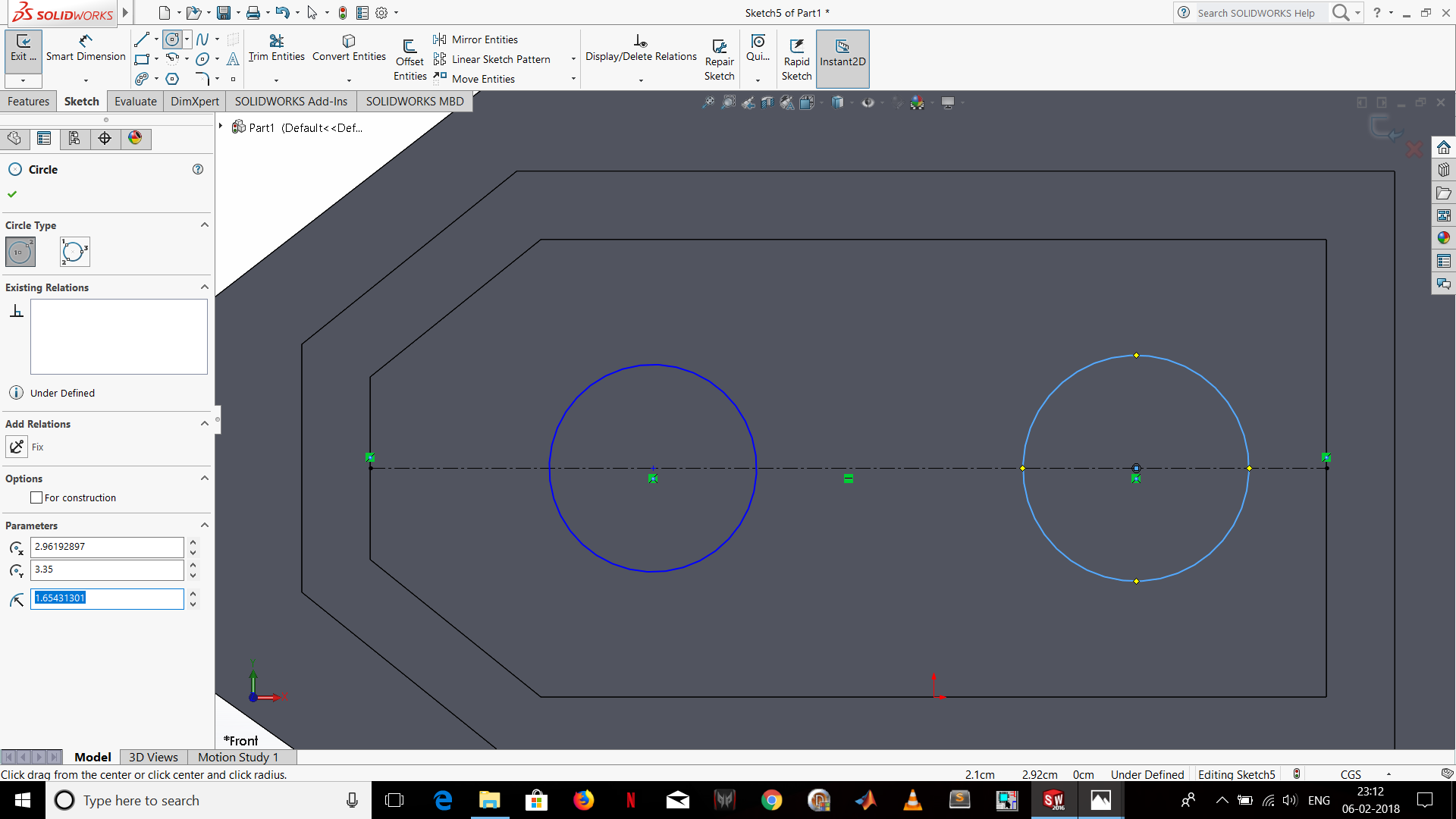Select the Polygon sketch tool

[172, 79]
